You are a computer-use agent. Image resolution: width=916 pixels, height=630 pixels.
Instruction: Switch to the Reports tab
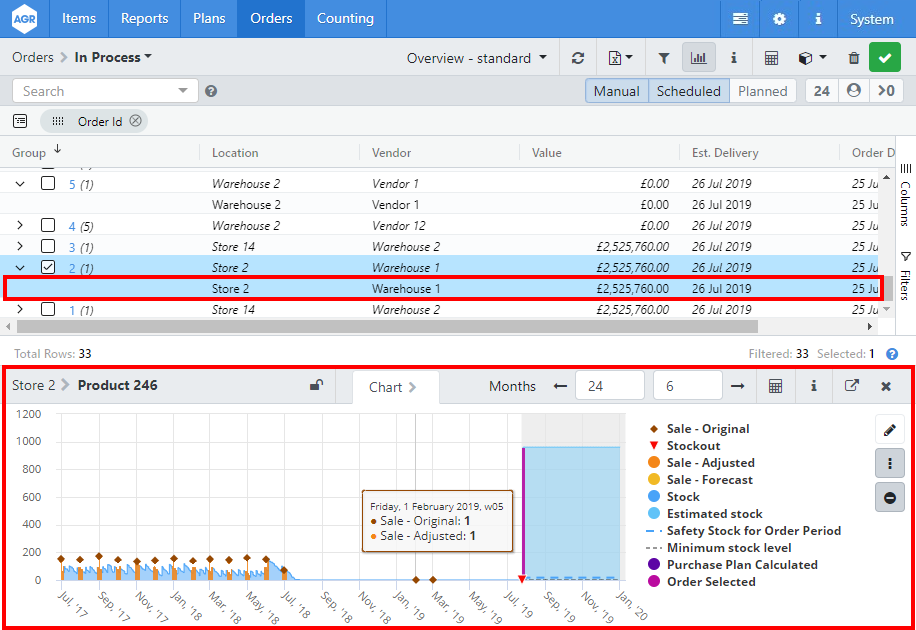click(144, 19)
